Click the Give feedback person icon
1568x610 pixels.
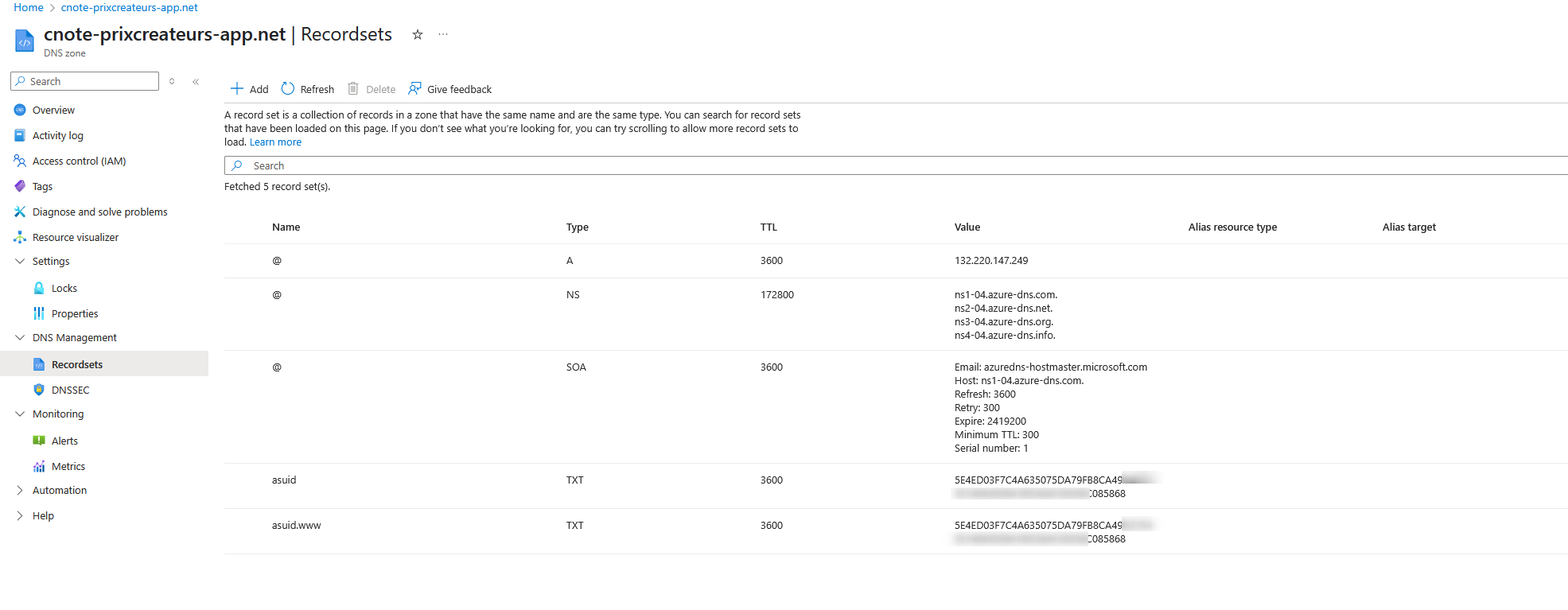[x=414, y=88]
